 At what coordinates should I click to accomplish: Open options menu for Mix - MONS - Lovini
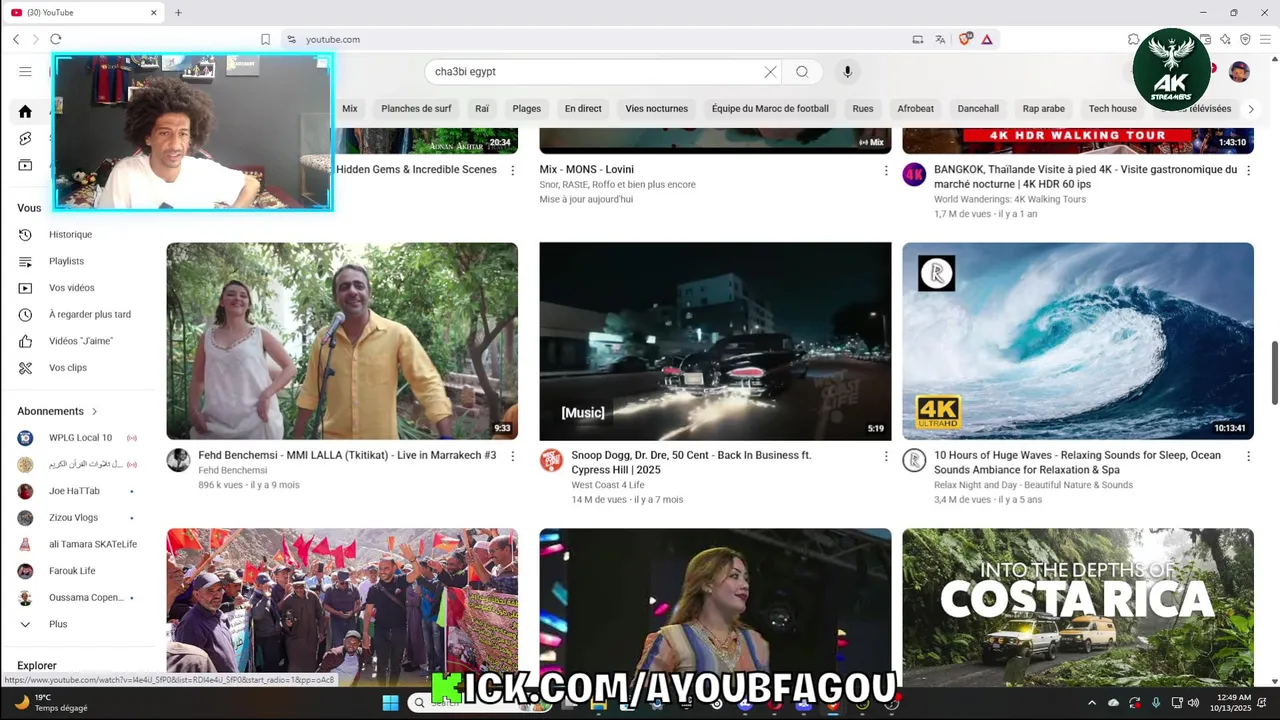pos(886,171)
